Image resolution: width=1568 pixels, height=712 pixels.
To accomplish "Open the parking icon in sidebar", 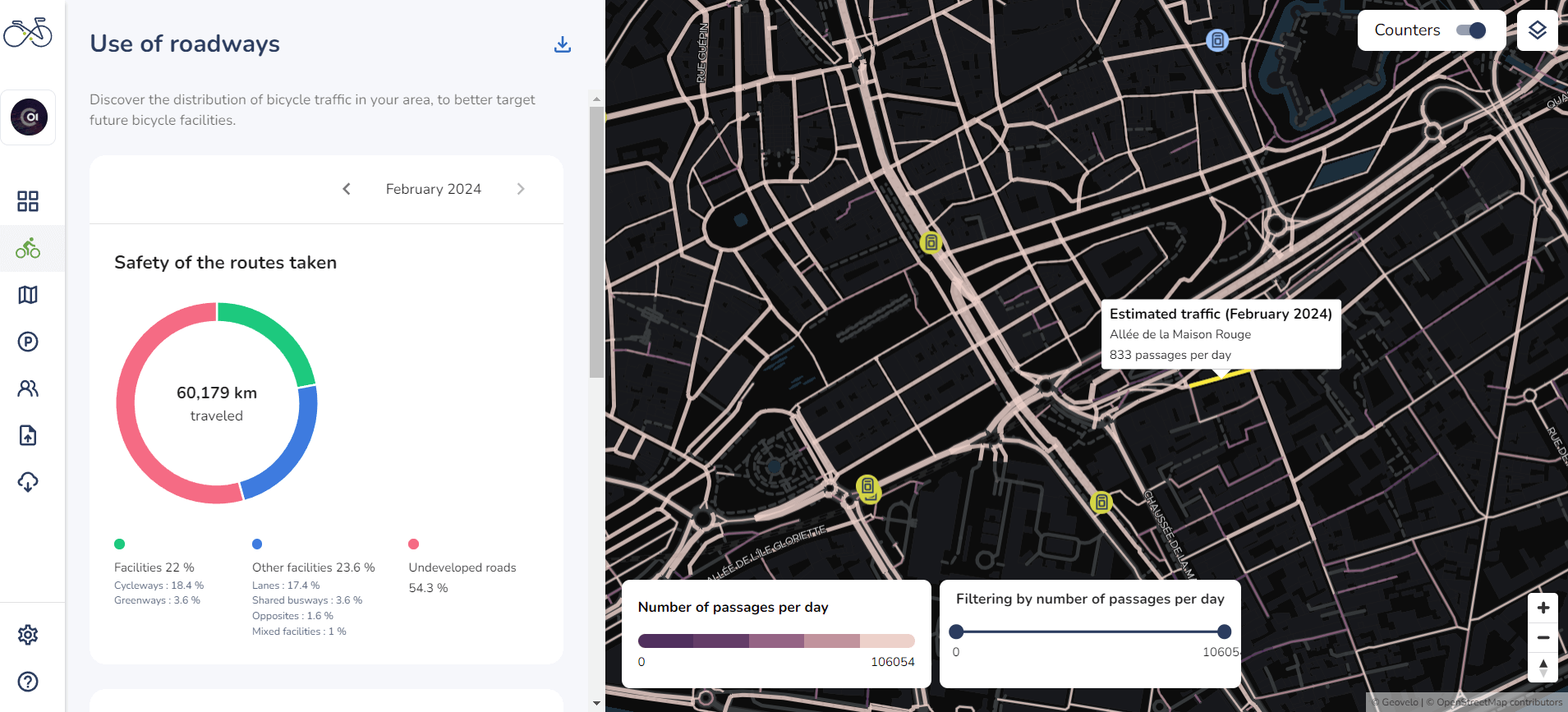I will 28,342.
